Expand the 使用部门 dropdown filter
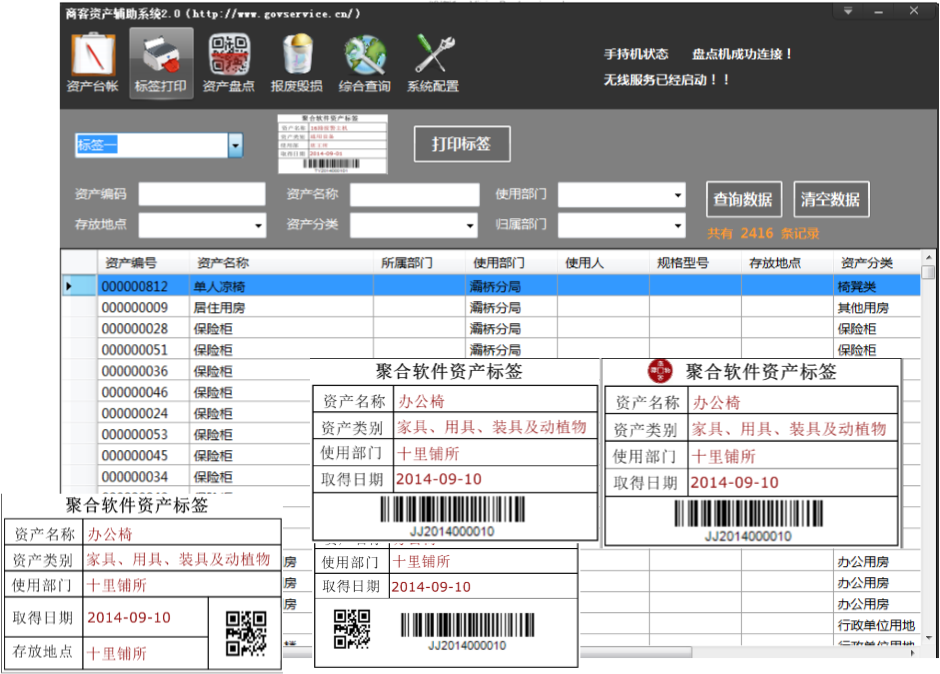The image size is (940, 674). 678,195
